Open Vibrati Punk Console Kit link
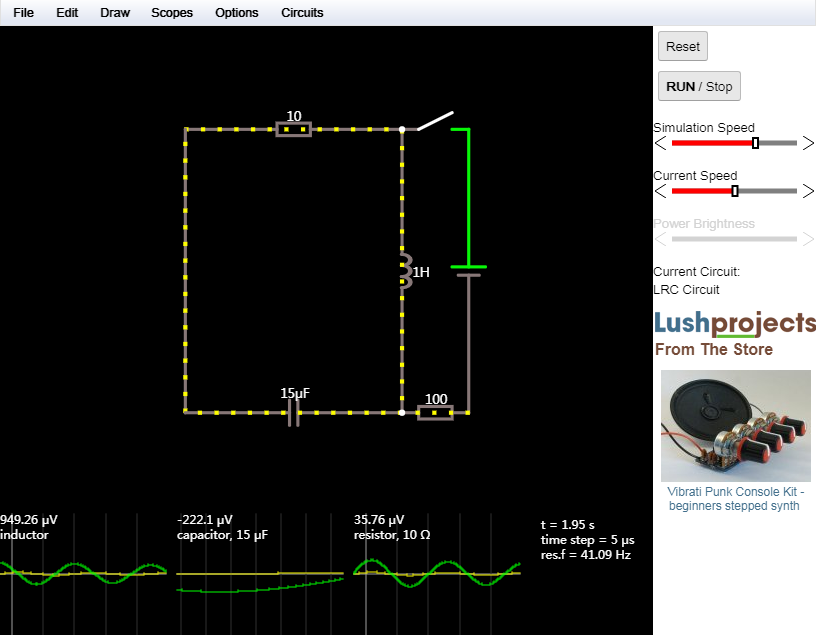Image resolution: width=816 pixels, height=635 pixels. tap(735, 499)
